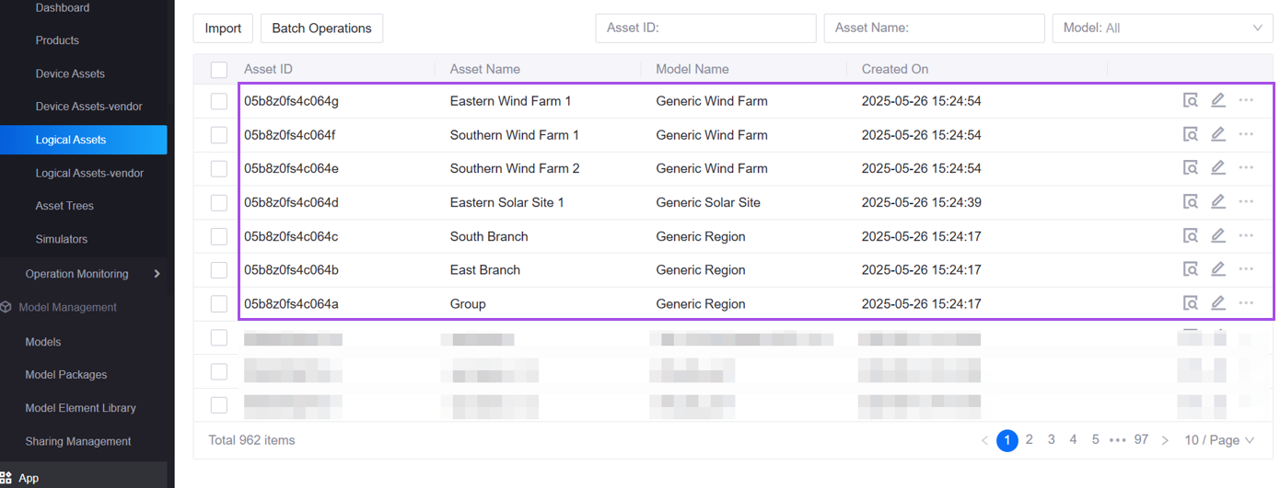This screenshot has width=1280, height=488.
Task: Click the view details icon for Eastern Wind Farm 1
Action: coord(1190,100)
